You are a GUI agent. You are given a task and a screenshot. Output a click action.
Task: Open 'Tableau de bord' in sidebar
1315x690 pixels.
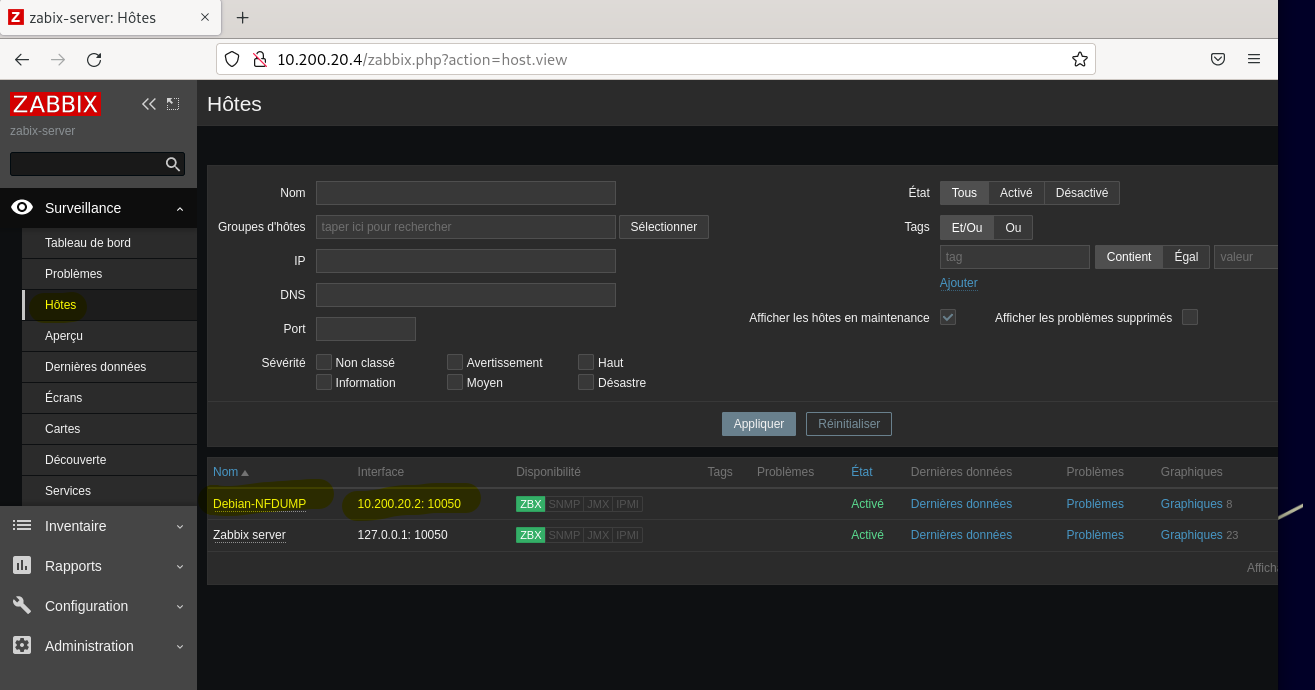click(x=88, y=243)
